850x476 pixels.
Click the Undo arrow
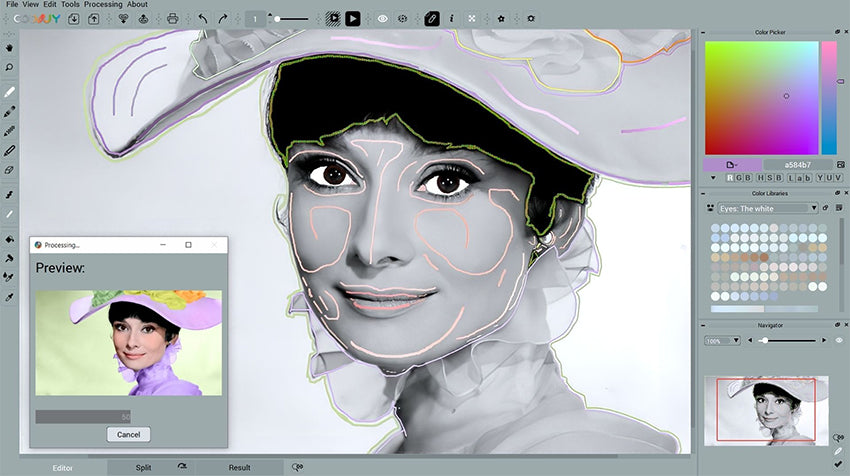(x=203, y=18)
